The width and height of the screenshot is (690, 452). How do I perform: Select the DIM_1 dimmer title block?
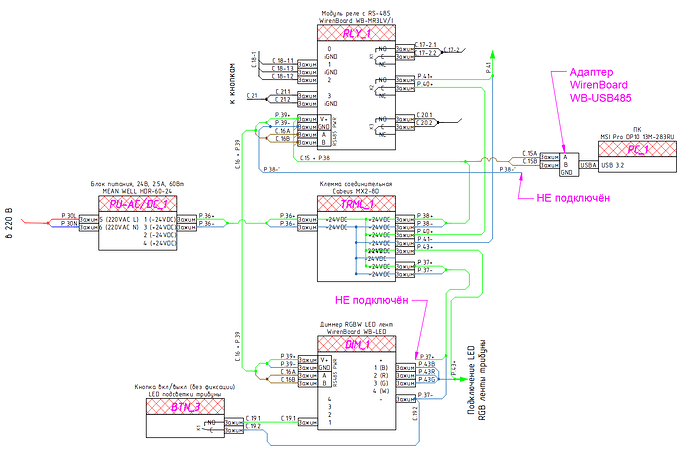click(356, 345)
